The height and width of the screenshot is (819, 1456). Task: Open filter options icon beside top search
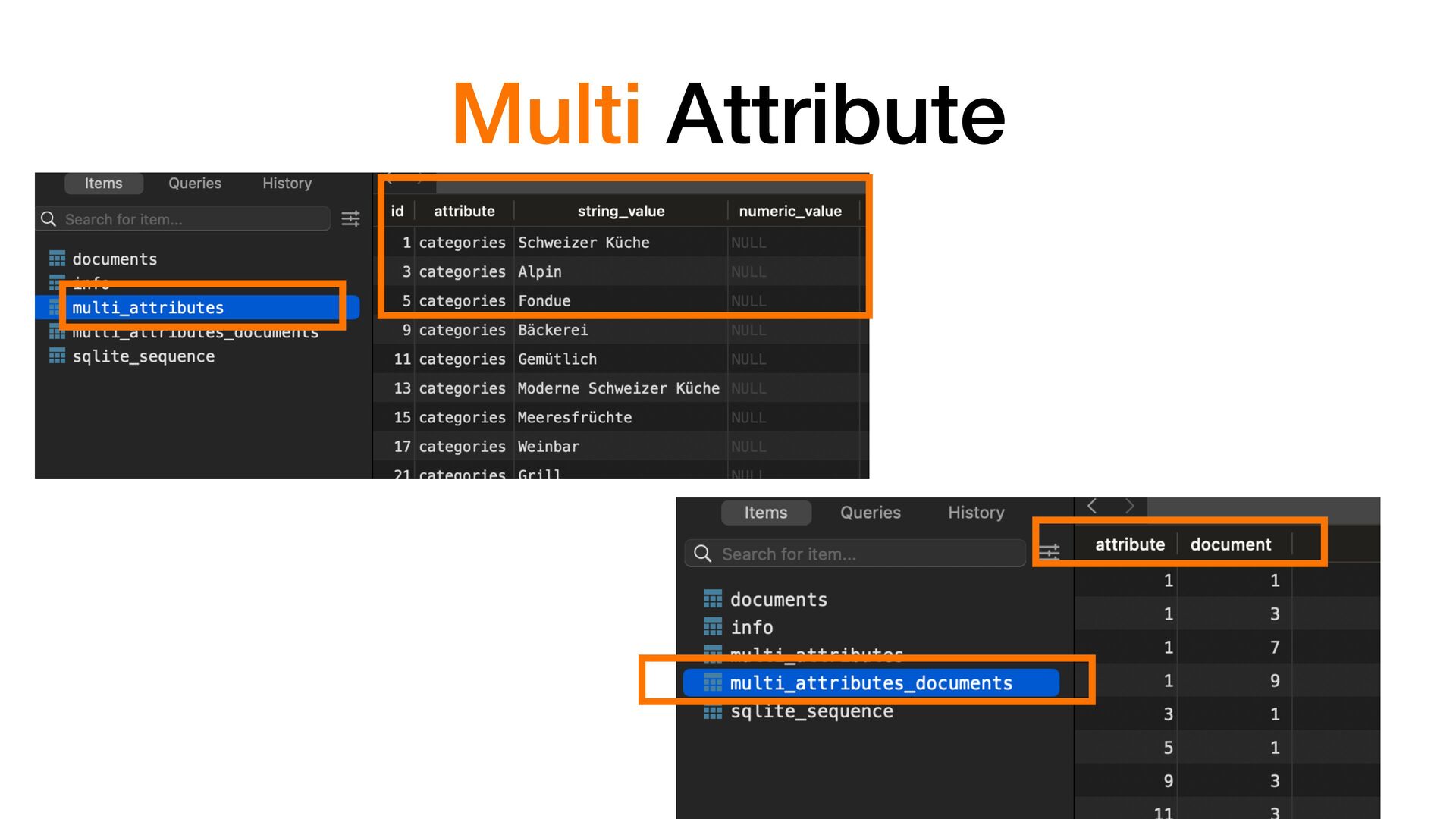click(x=350, y=219)
